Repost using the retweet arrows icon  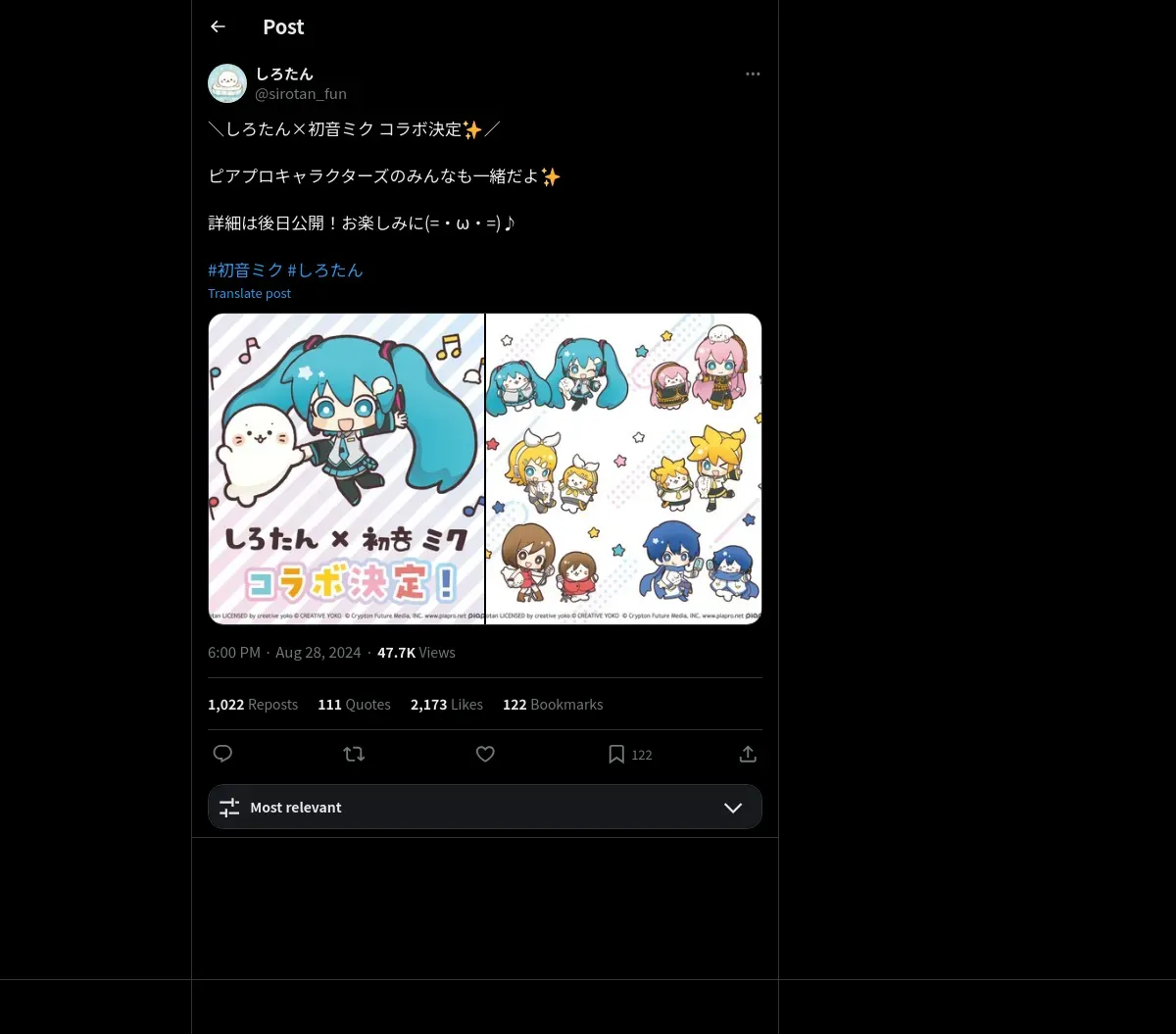click(x=354, y=754)
